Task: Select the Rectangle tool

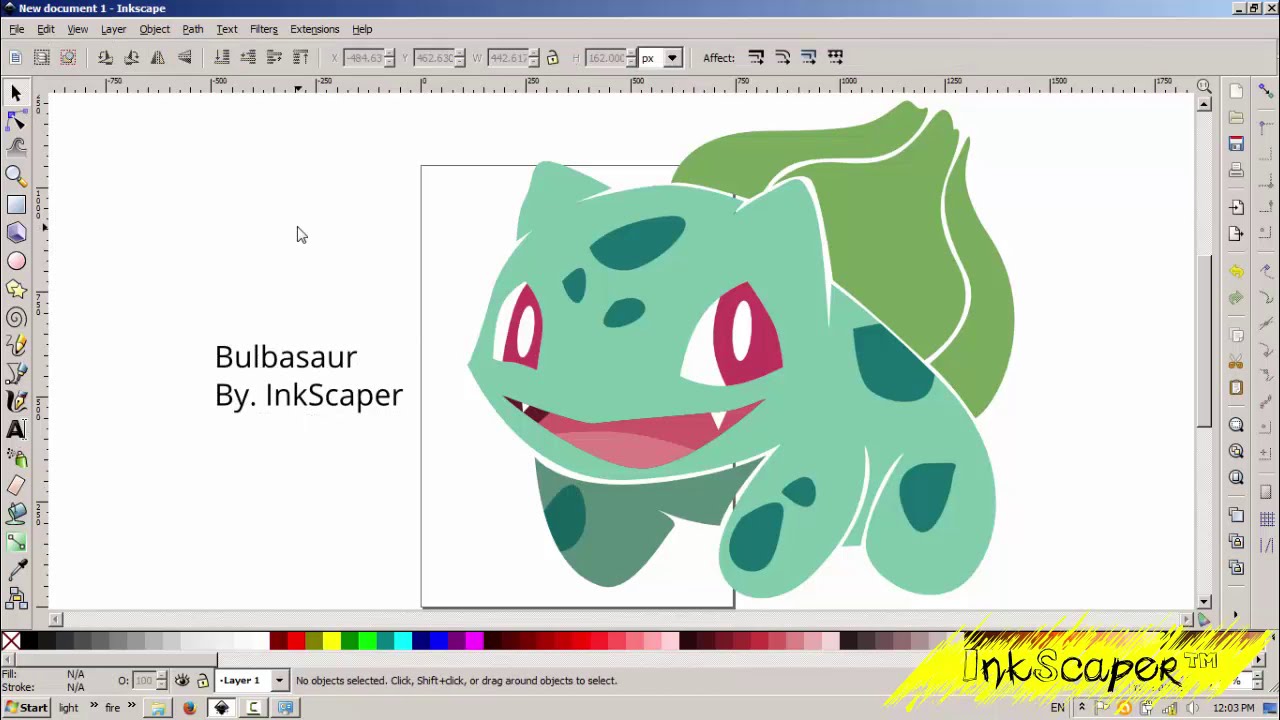Action: click(x=16, y=204)
